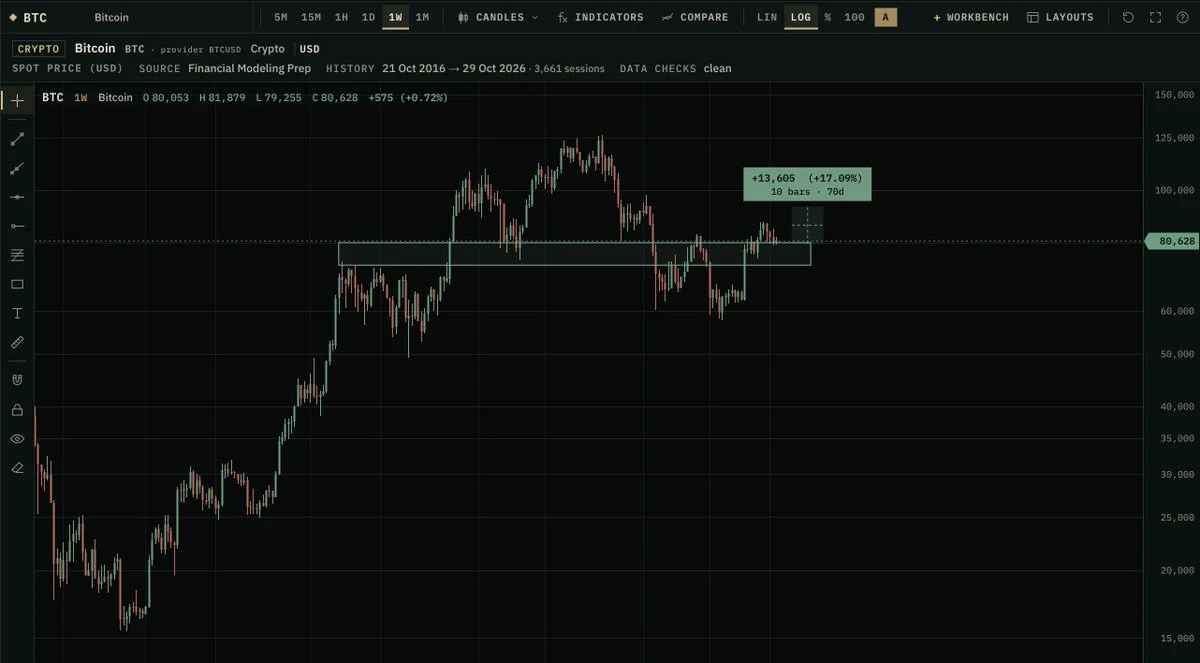Hide drawings with the eye icon
This screenshot has width=1200, height=663.
click(17, 438)
